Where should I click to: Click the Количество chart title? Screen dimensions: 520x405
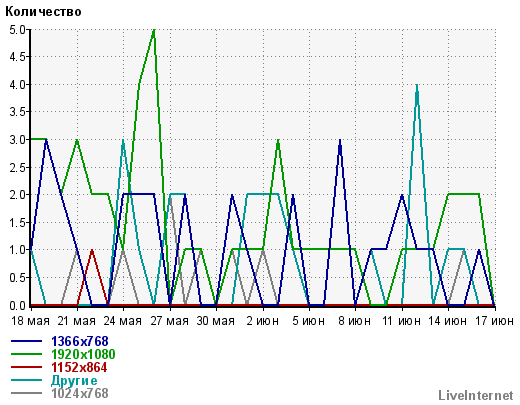coord(43,12)
